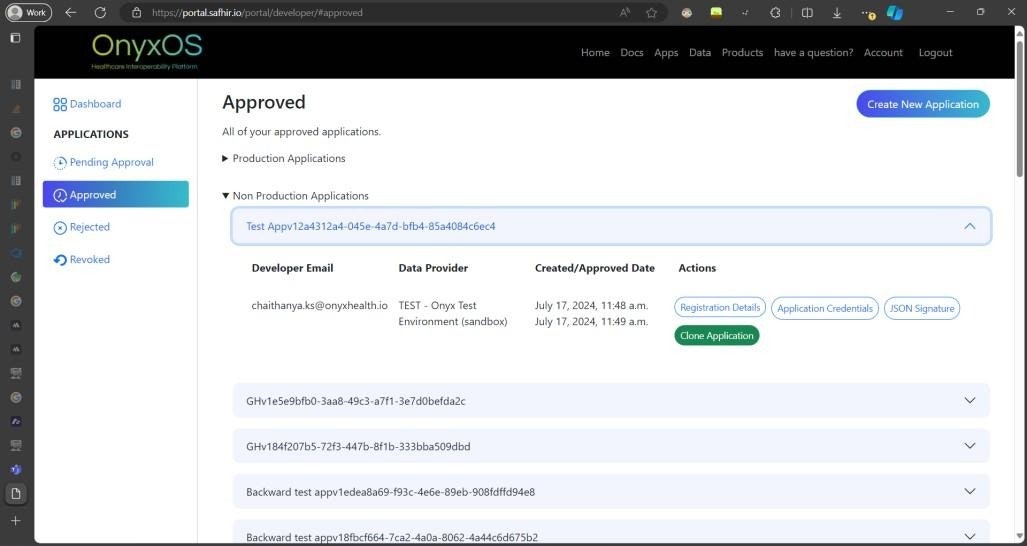Viewport: 1027px width, 546px height.
Task: Click the address bar URL field
Action: (380, 13)
